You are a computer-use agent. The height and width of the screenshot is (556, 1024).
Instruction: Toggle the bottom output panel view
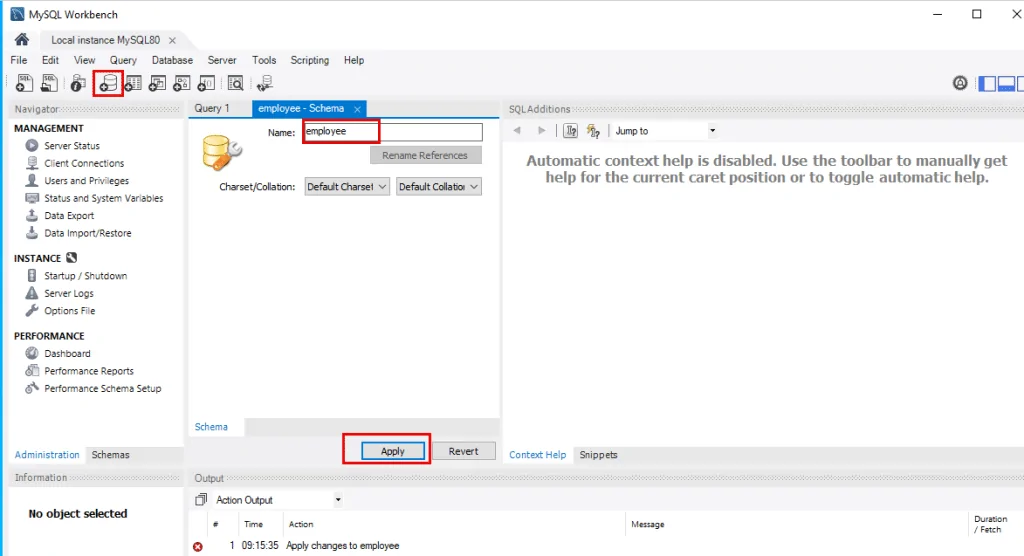pyautogui.click(x=1006, y=83)
